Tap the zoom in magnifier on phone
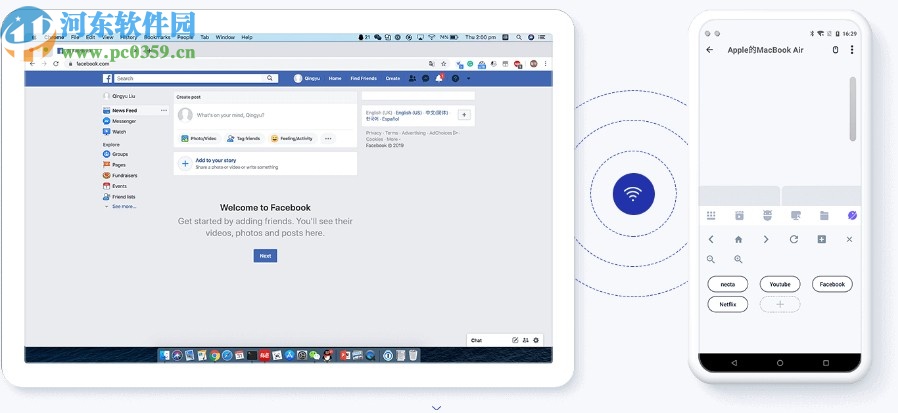The width and height of the screenshot is (898, 413). [738, 259]
